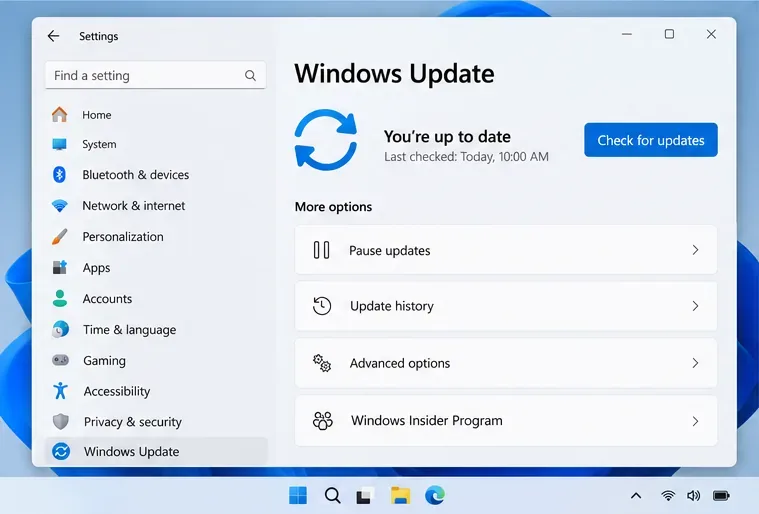Viewport: 759px width, 514px height.
Task: Show hidden tray icons chevron
Action: click(636, 496)
